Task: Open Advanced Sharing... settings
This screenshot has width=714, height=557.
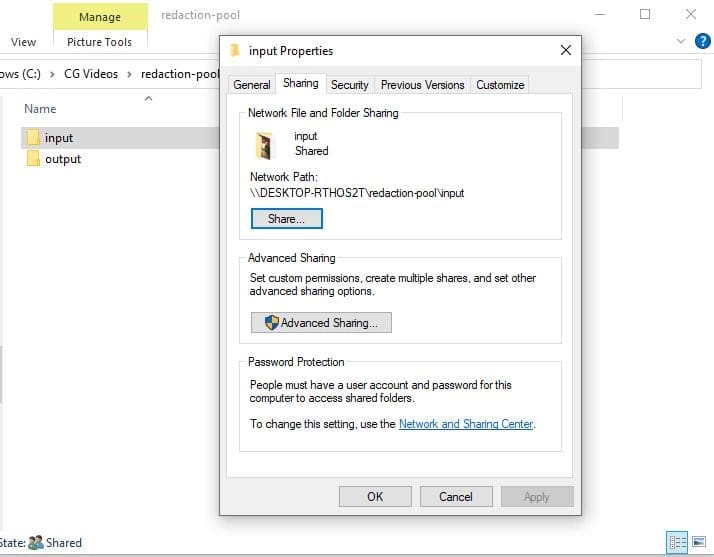Action: pos(321,322)
